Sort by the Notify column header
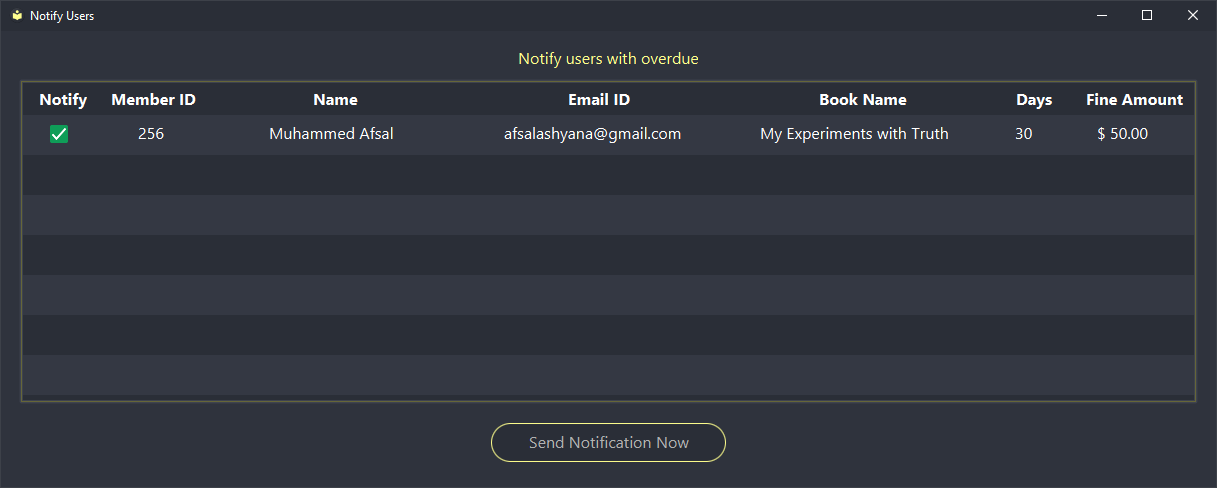 tap(63, 100)
